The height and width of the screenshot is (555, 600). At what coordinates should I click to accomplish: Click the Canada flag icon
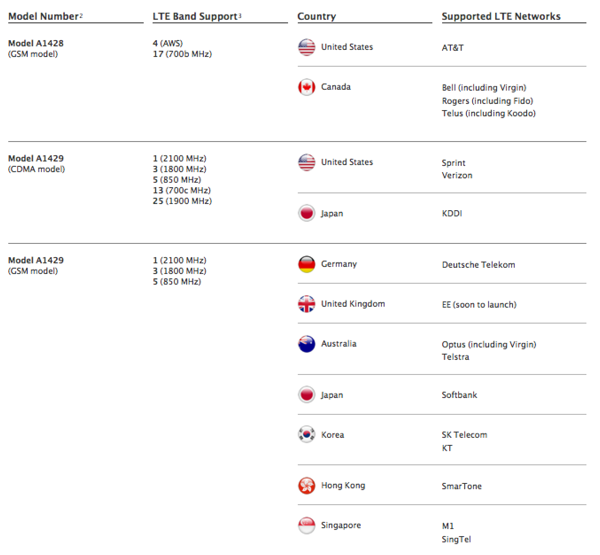307,87
